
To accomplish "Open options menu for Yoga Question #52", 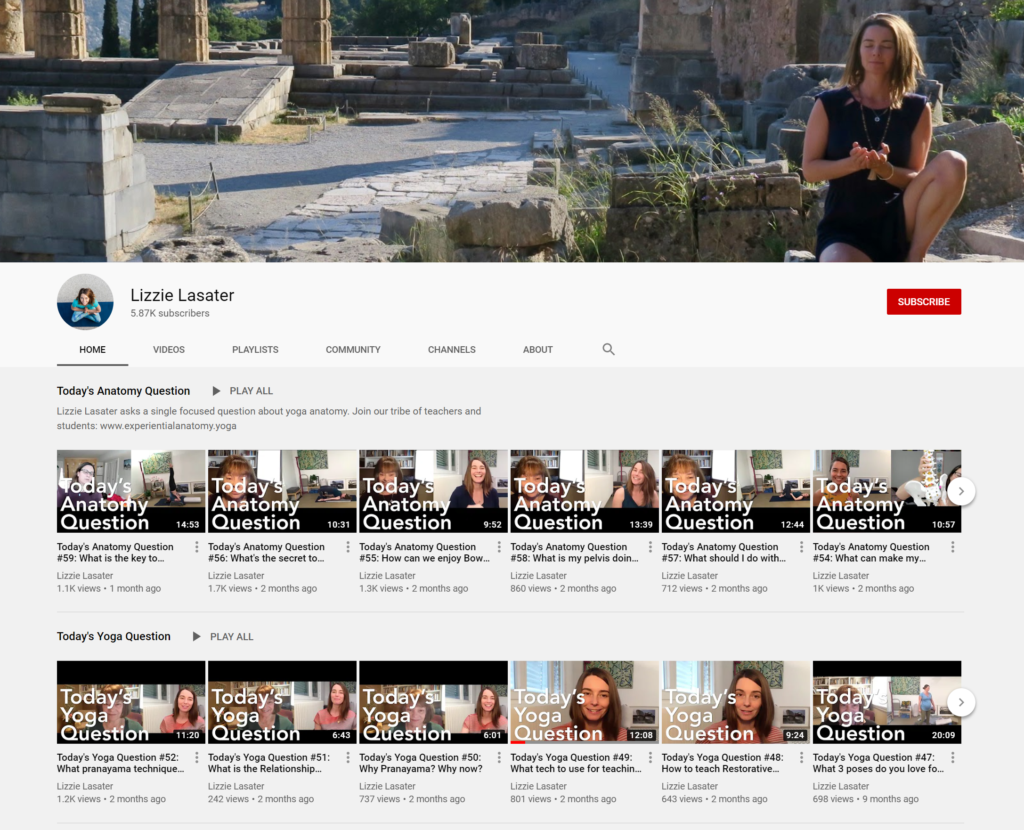I will pyautogui.click(x=197, y=758).
